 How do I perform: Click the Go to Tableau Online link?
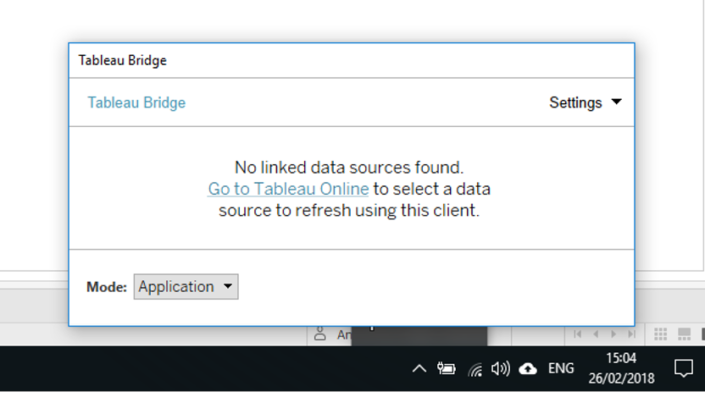pyautogui.click(x=288, y=189)
